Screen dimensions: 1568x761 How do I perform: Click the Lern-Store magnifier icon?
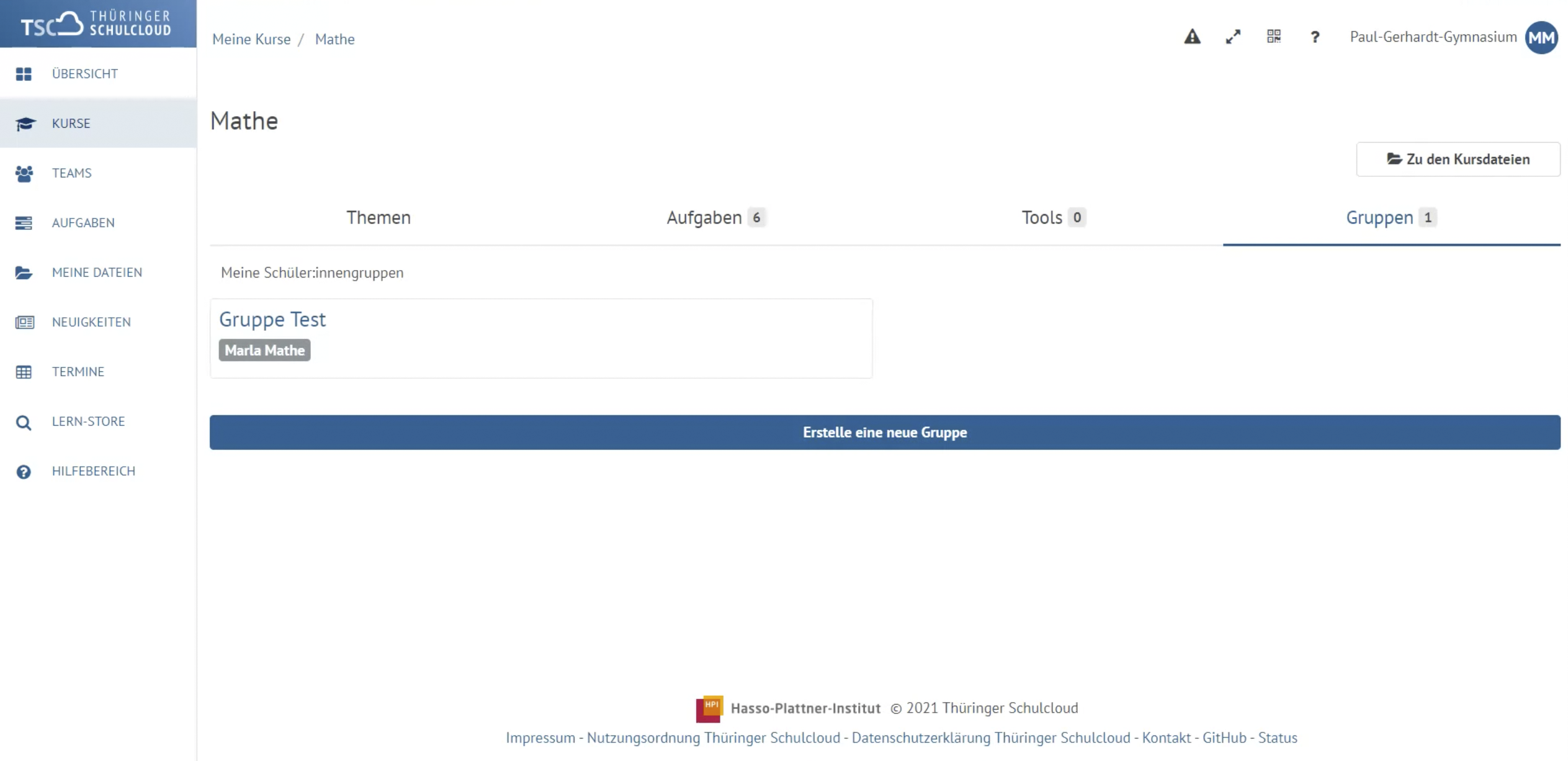click(24, 422)
